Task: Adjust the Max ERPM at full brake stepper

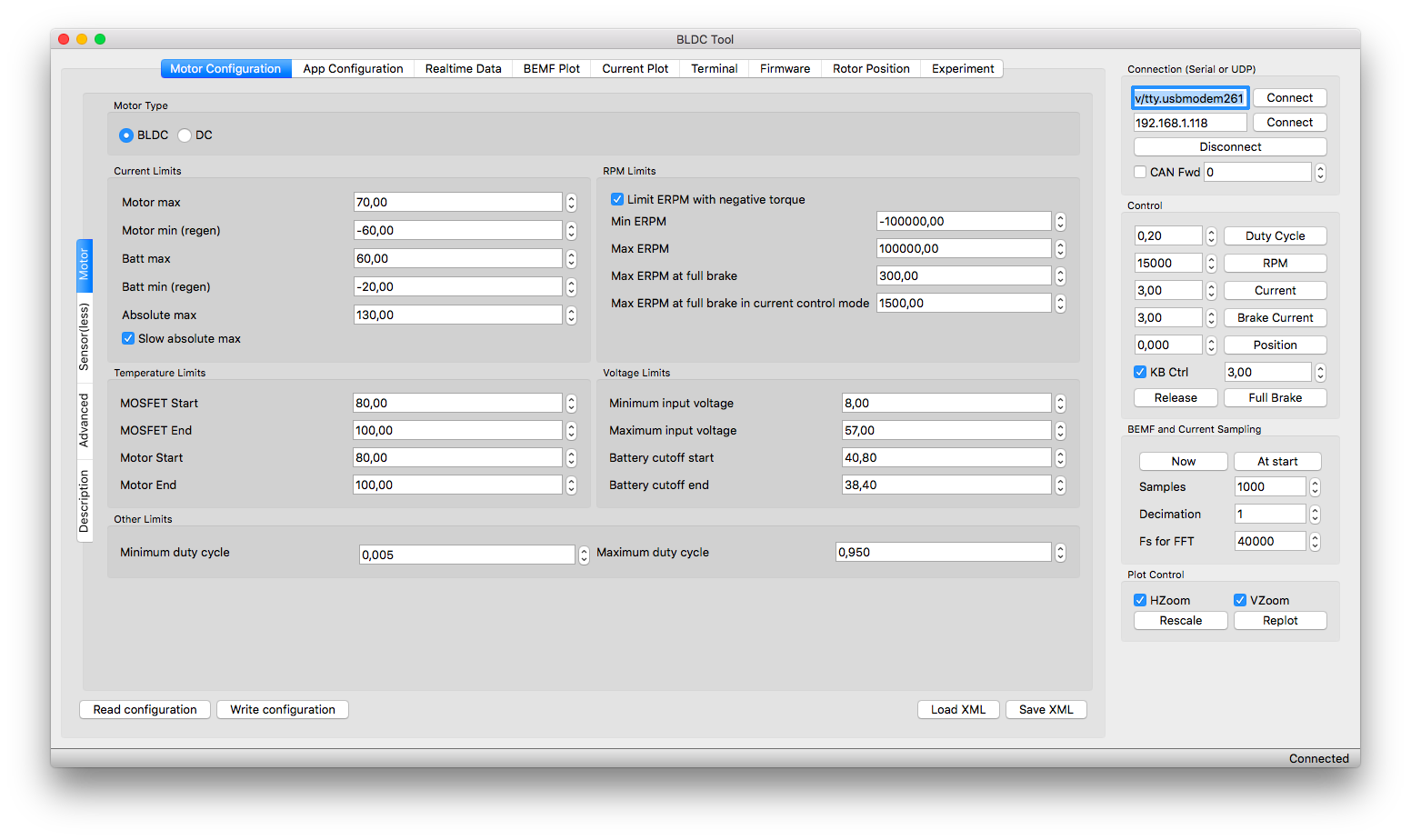Action: [x=1060, y=276]
